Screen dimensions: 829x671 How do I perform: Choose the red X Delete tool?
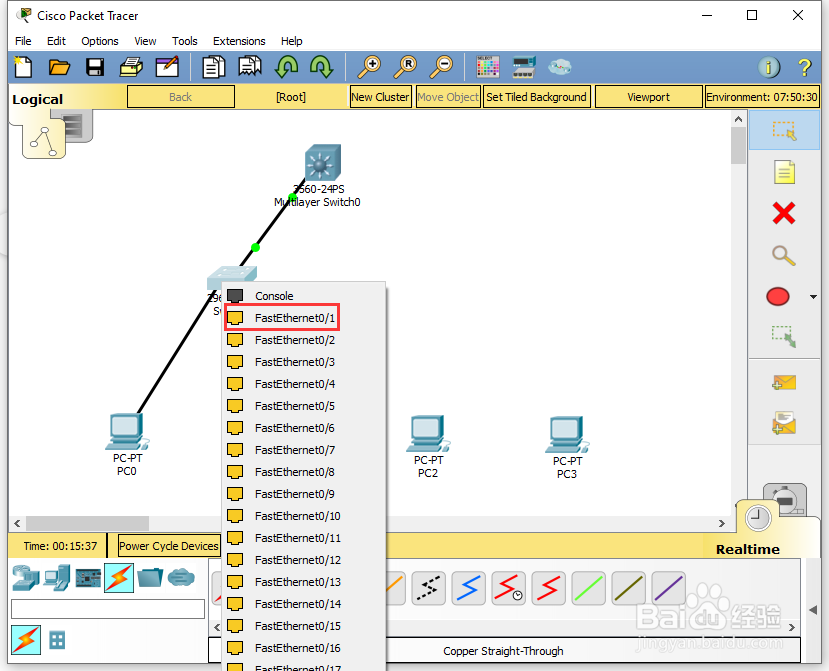pyautogui.click(x=784, y=214)
